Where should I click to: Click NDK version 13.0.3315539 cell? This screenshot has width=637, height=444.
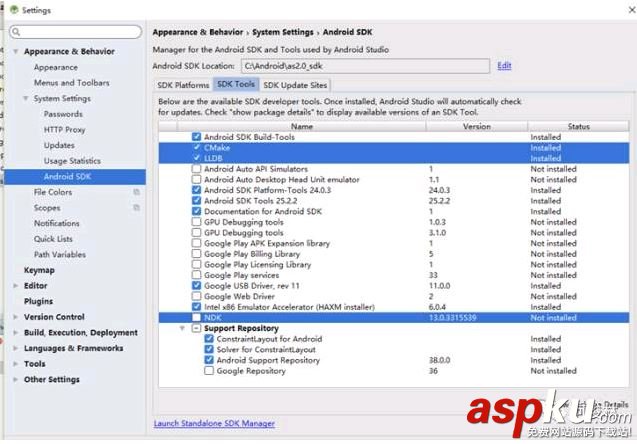point(452,317)
